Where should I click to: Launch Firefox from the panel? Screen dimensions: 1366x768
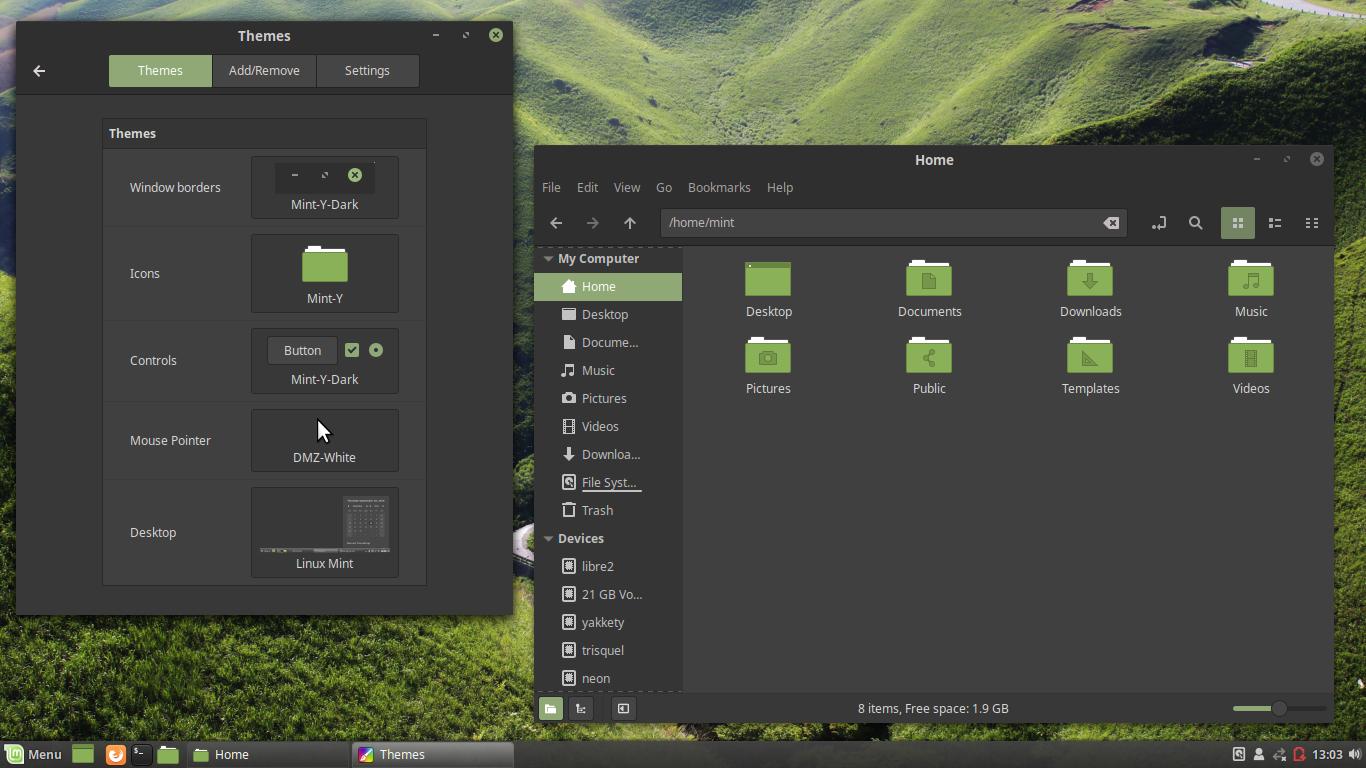(116, 755)
